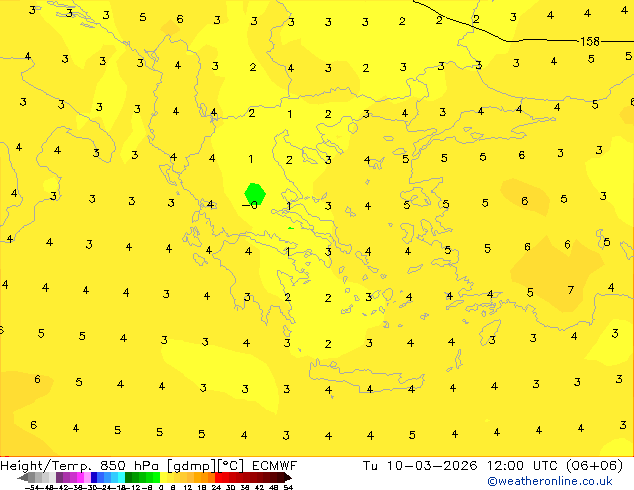Click the dark blue legend swatch

click(x=94, y=477)
